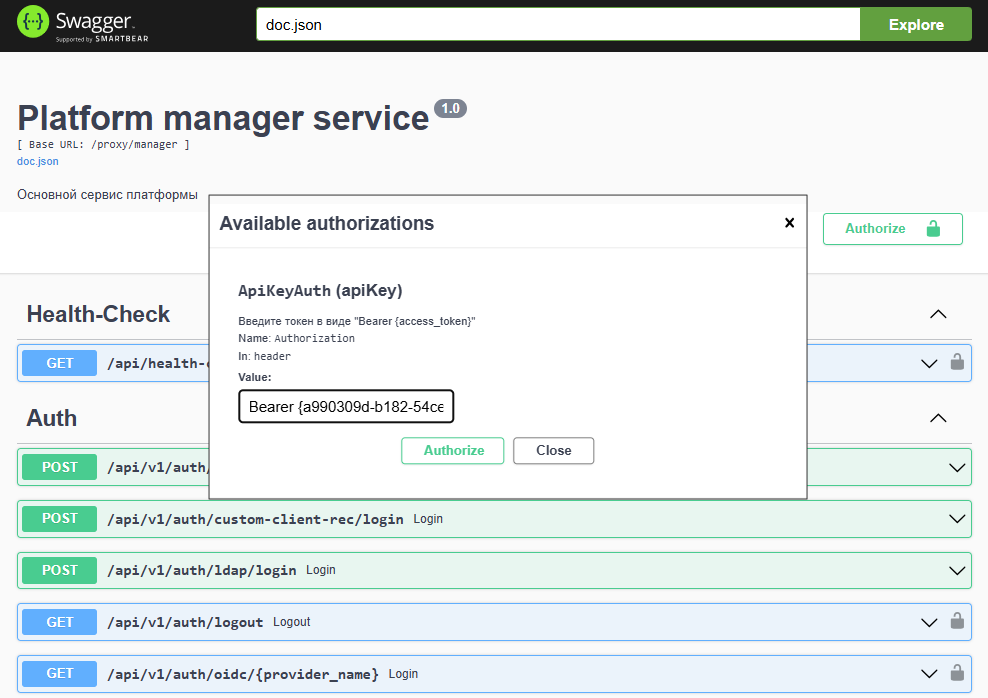Open the doc.json link
988x698 pixels.
coord(38,161)
